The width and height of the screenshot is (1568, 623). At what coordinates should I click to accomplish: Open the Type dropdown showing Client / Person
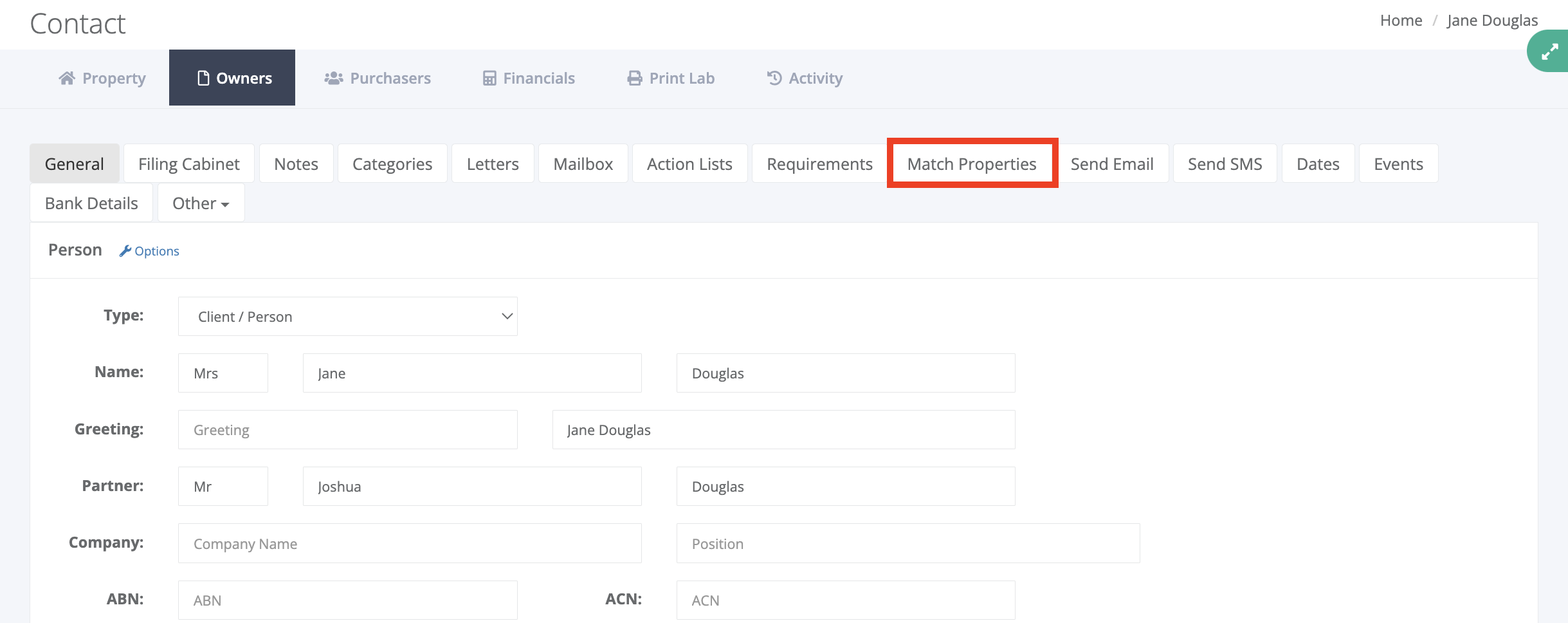pyautogui.click(x=348, y=316)
